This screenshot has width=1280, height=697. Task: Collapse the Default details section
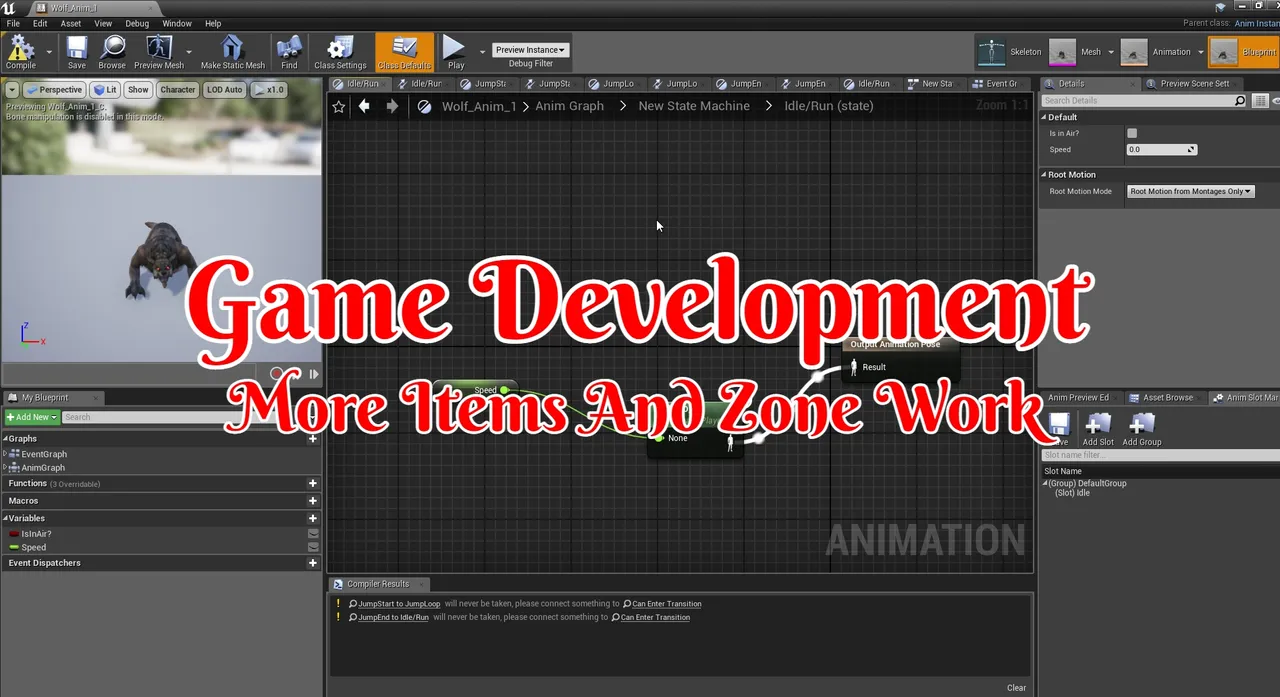[1044, 117]
